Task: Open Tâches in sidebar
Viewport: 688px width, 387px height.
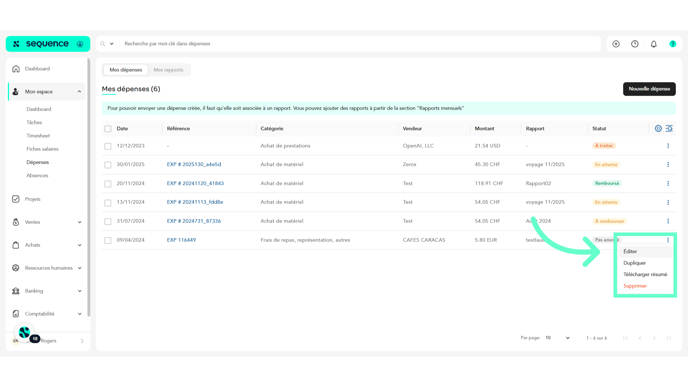Action: tap(34, 122)
